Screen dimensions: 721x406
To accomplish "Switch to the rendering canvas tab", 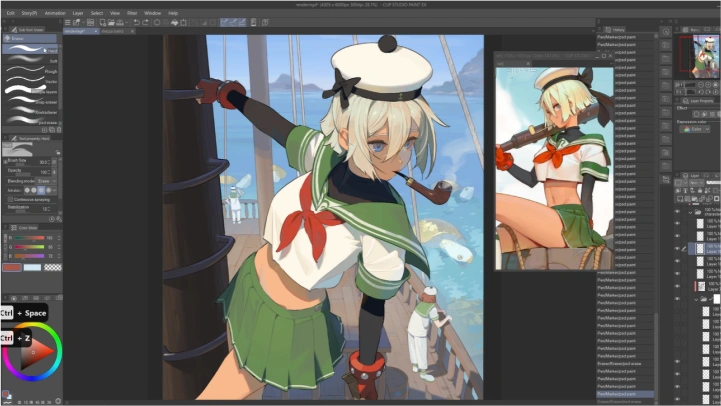I will click(x=81, y=31).
